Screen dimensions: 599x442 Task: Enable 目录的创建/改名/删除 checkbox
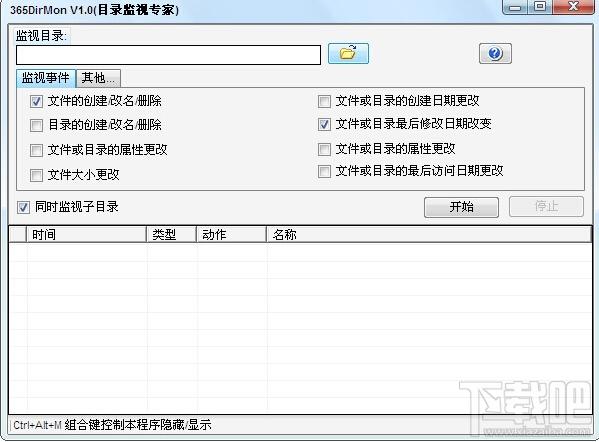(x=36, y=125)
